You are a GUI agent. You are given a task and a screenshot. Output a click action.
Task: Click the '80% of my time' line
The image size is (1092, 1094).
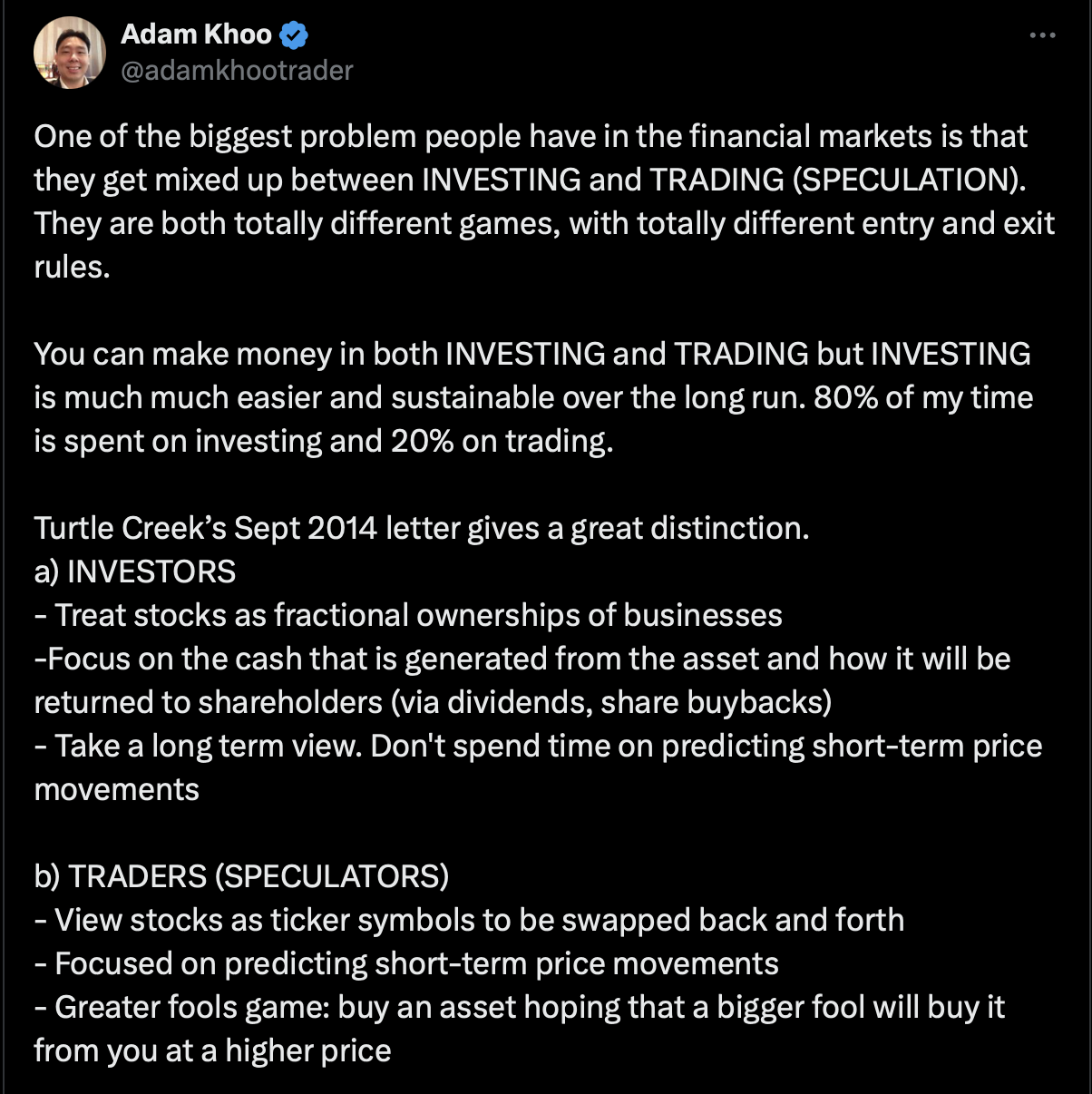[x=533, y=397]
